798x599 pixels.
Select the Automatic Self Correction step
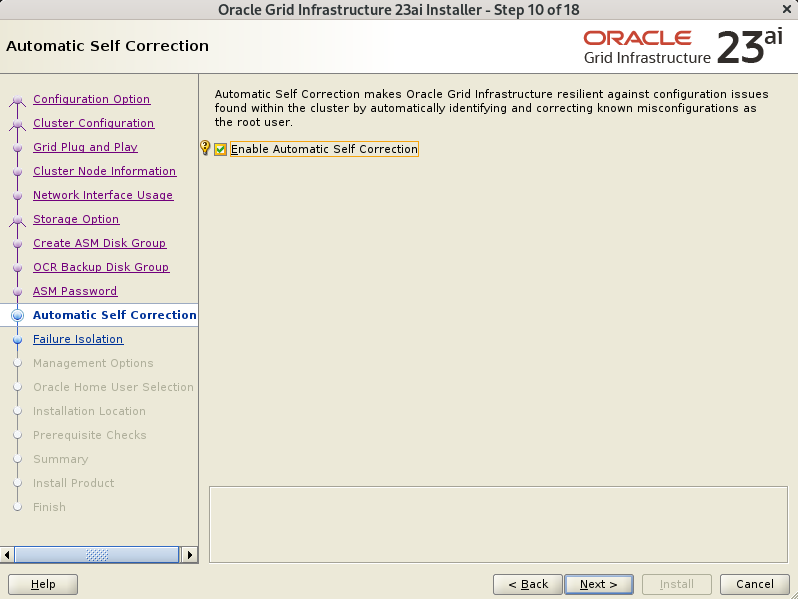pos(115,315)
